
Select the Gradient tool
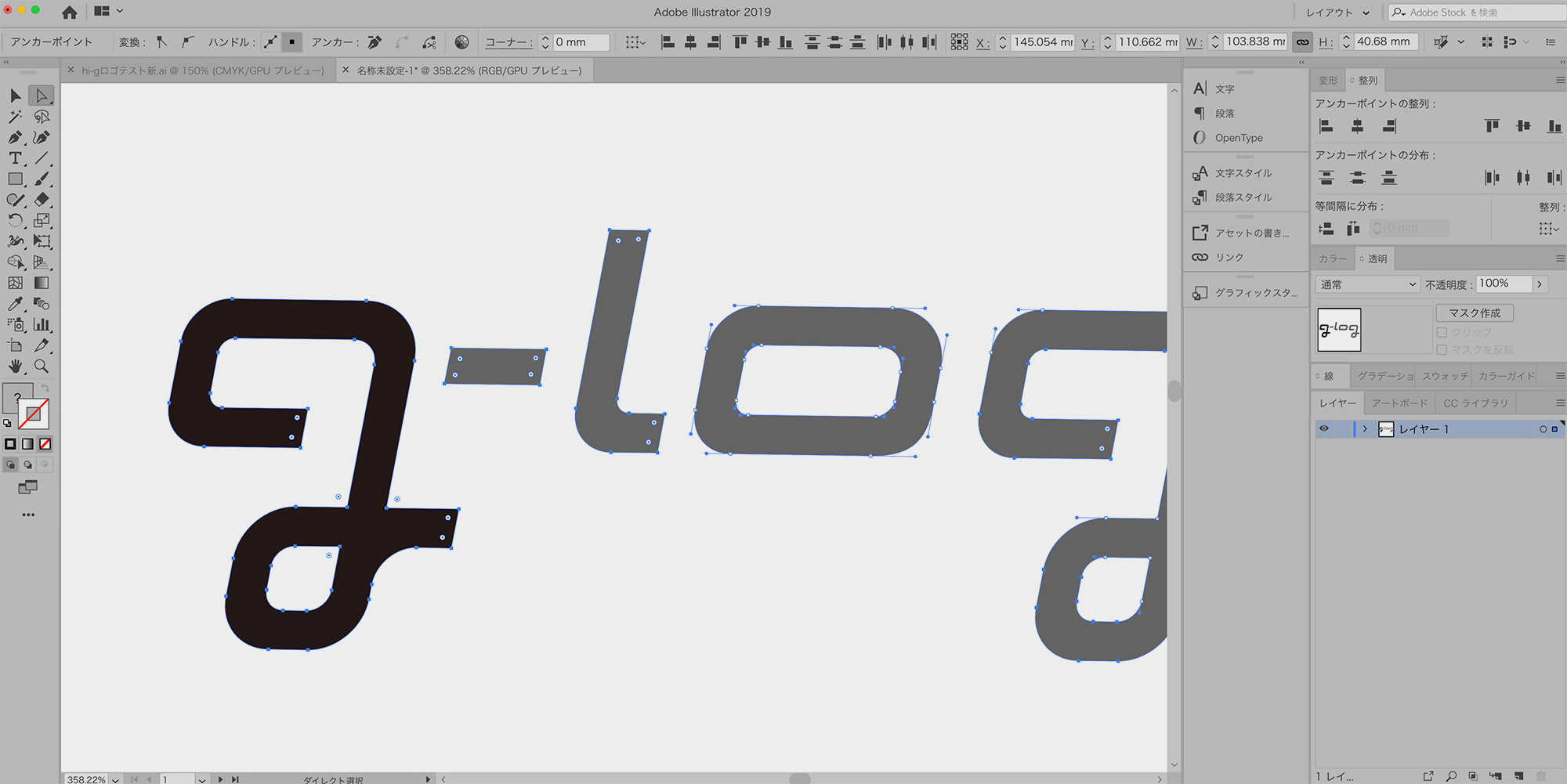pos(42,283)
